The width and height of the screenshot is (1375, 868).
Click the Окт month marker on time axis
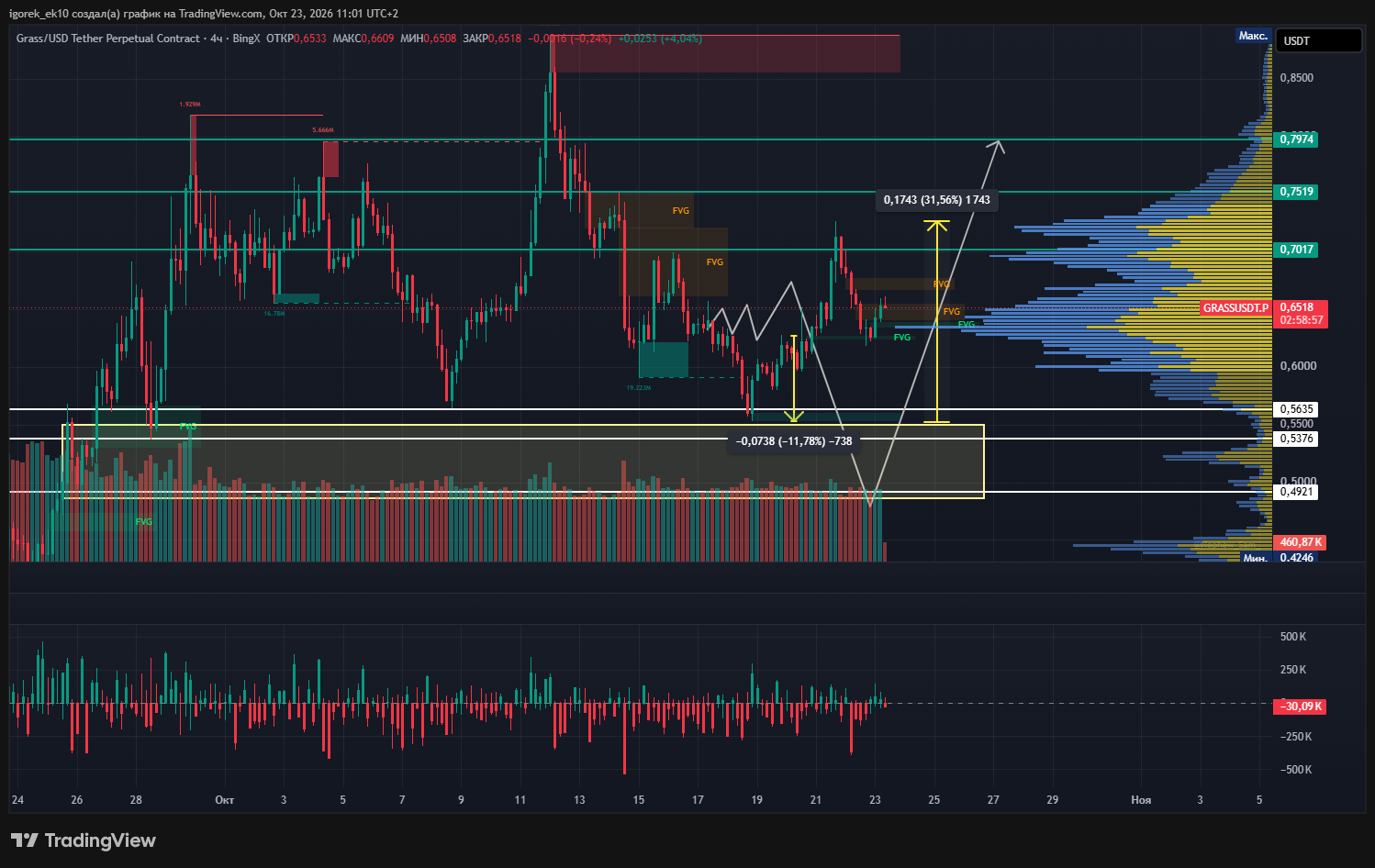(x=224, y=800)
